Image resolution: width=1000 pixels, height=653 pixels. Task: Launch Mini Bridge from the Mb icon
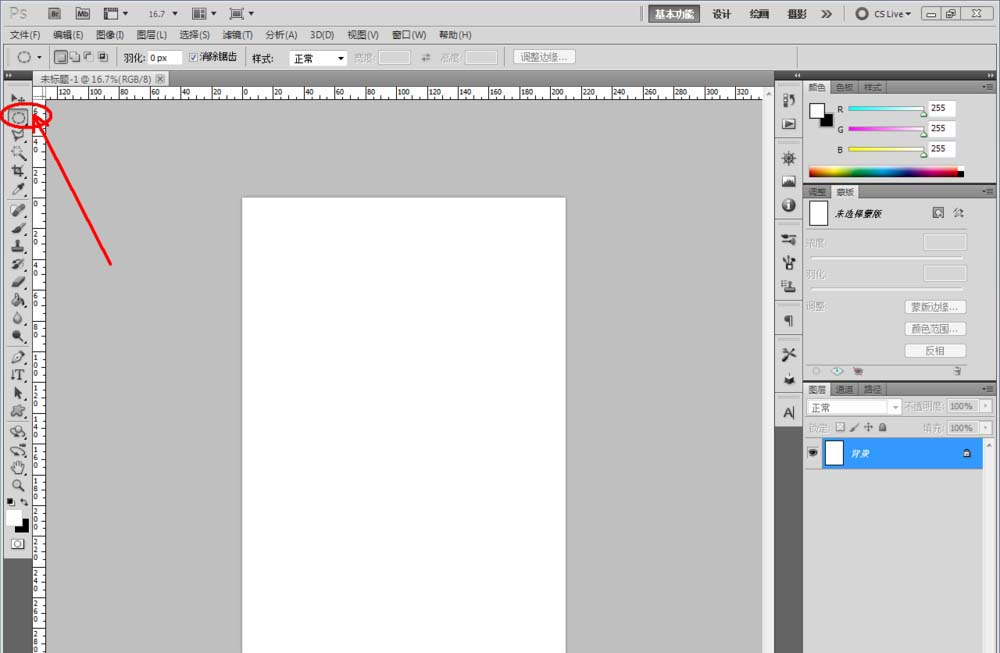(x=83, y=13)
